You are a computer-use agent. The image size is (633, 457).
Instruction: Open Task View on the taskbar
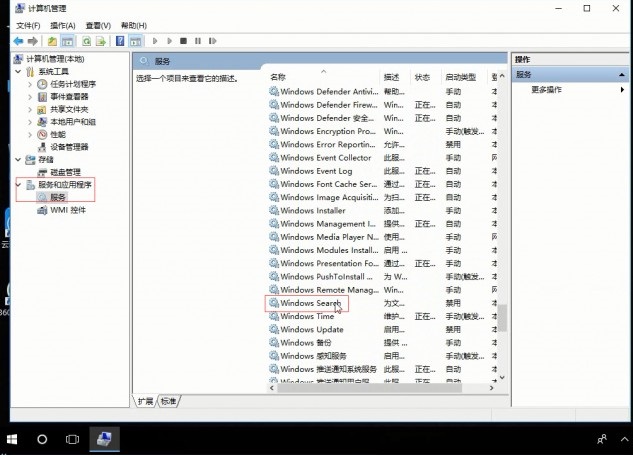coord(72,439)
